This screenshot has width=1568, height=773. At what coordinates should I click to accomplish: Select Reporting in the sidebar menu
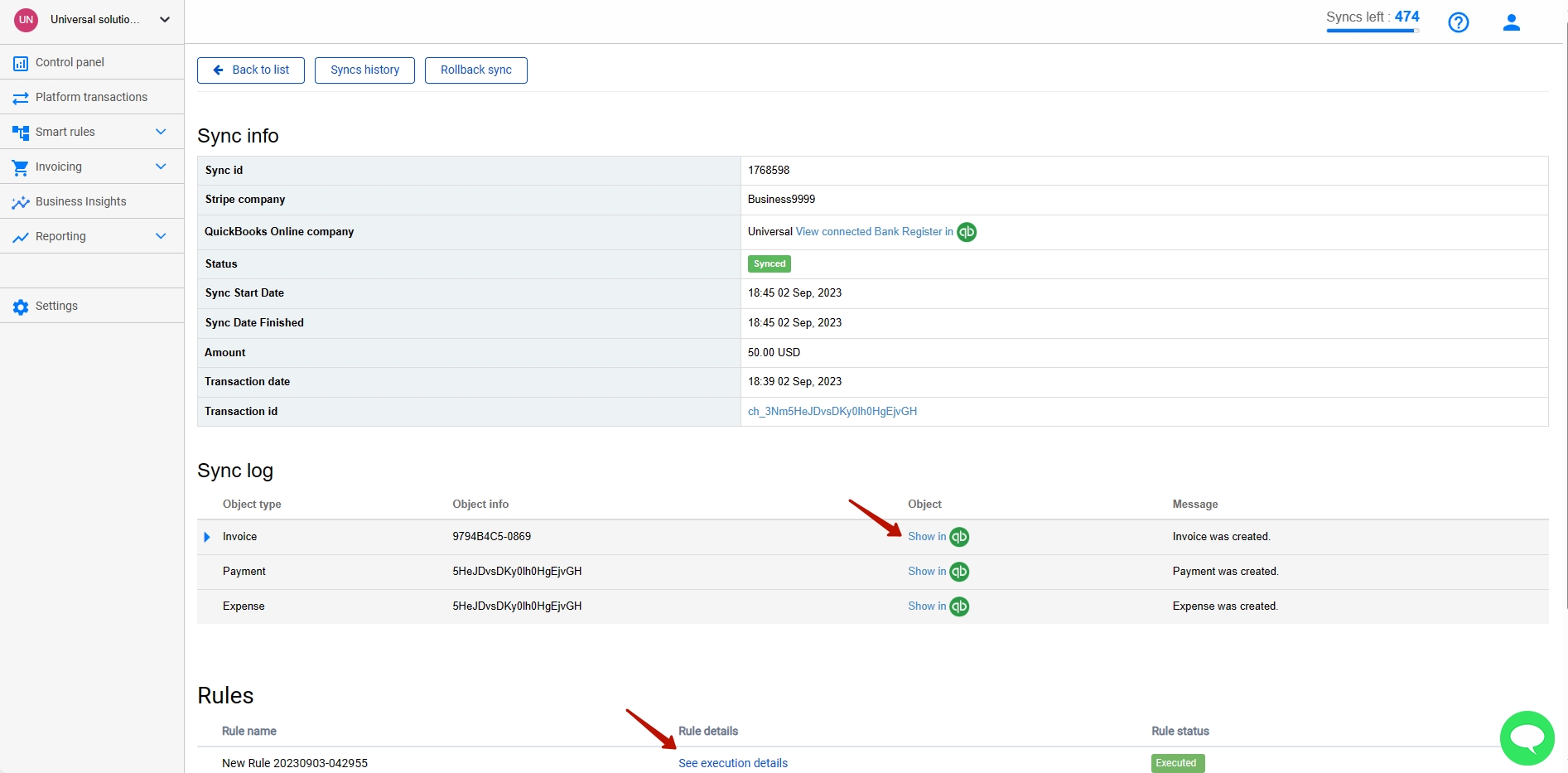(60, 236)
